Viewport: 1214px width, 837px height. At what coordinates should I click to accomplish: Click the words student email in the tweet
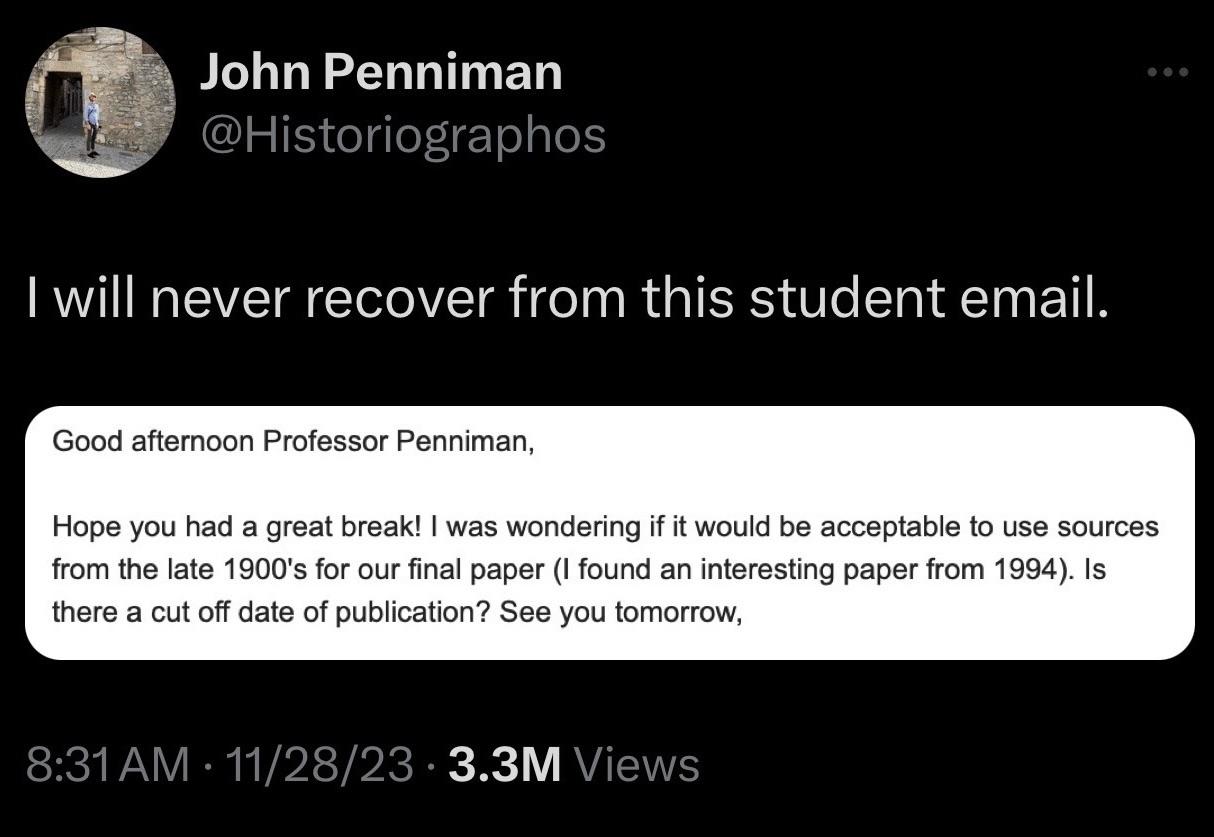pos(928,299)
